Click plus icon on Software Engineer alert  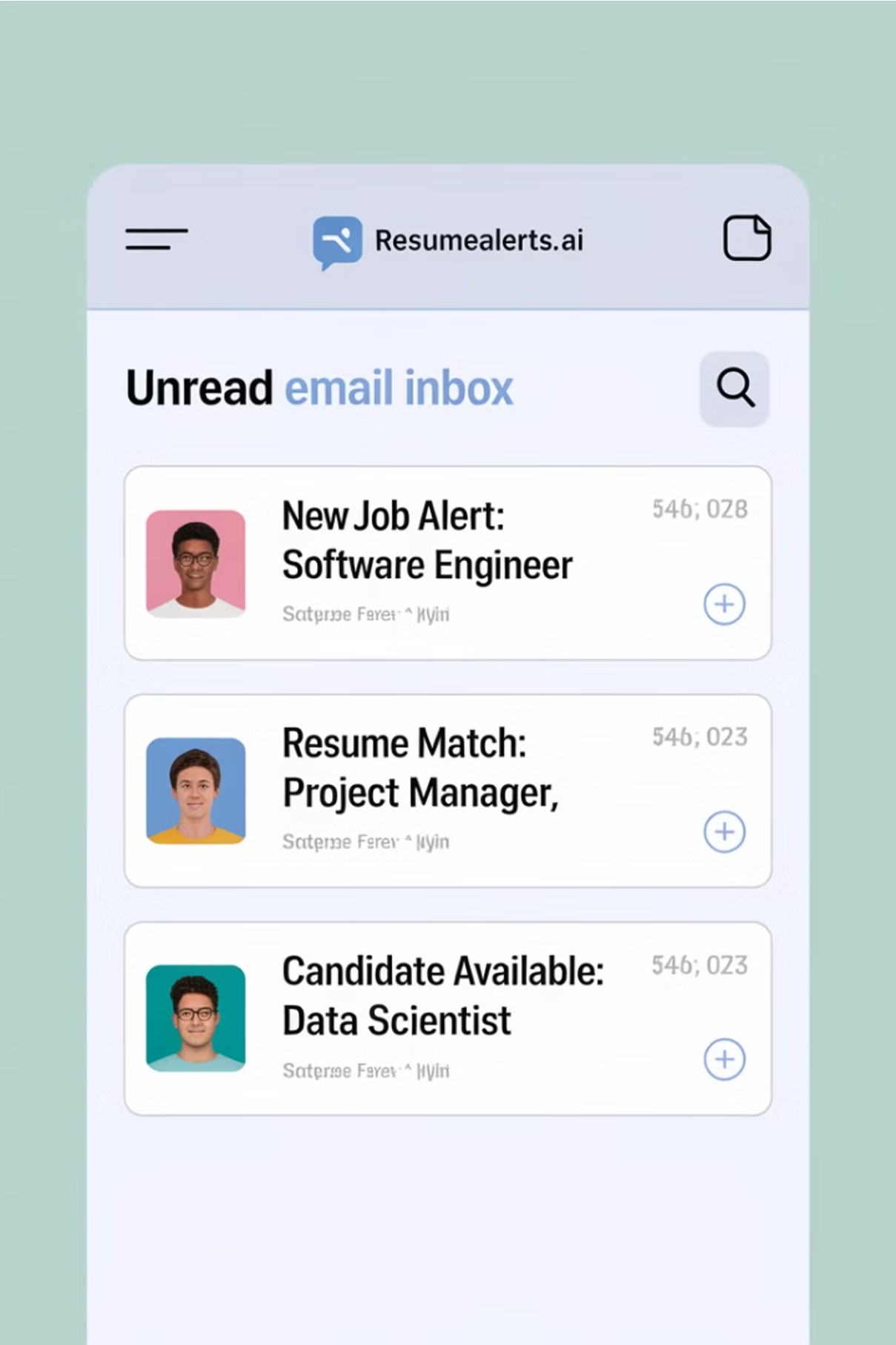[x=724, y=605]
